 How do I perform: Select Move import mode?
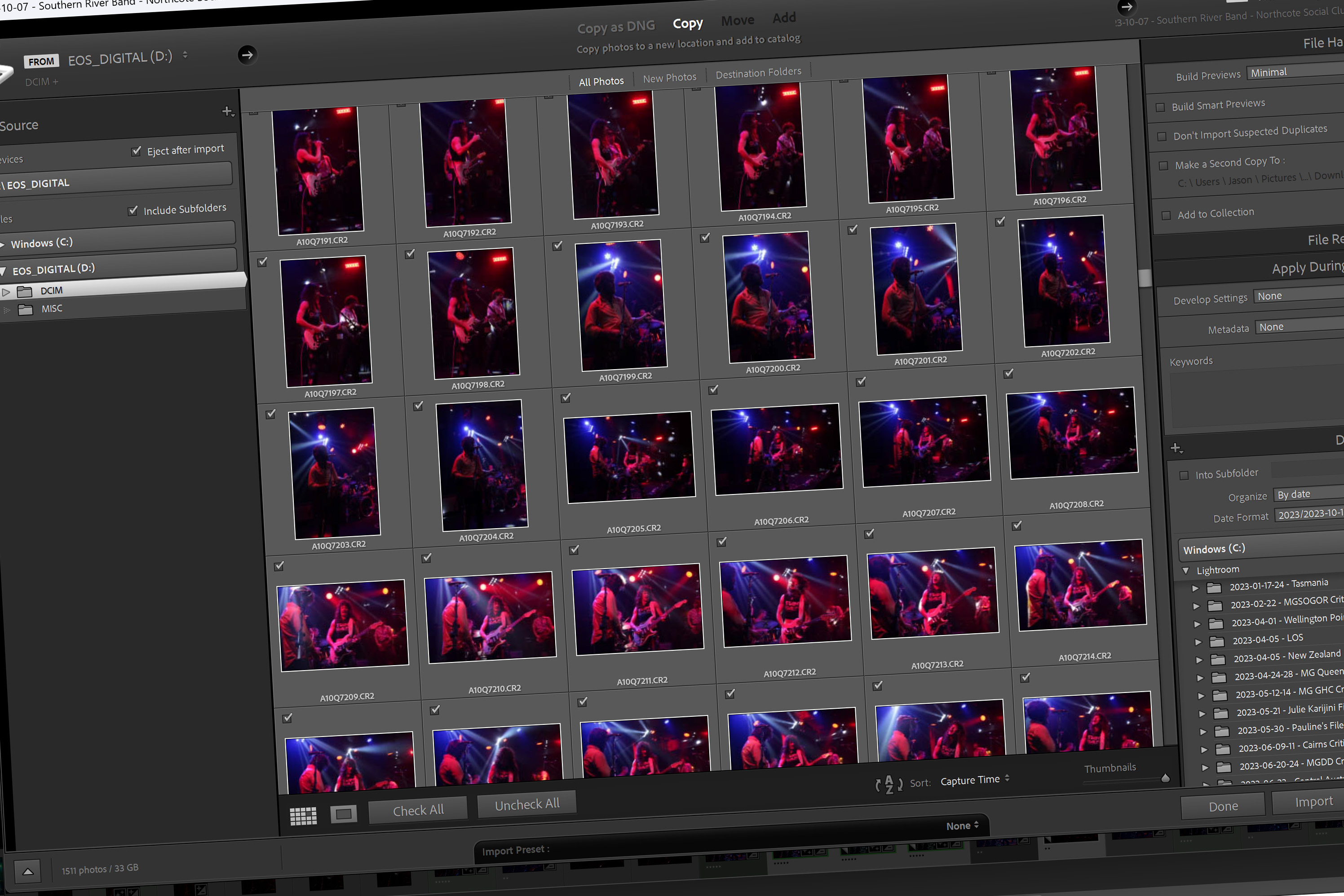737,21
